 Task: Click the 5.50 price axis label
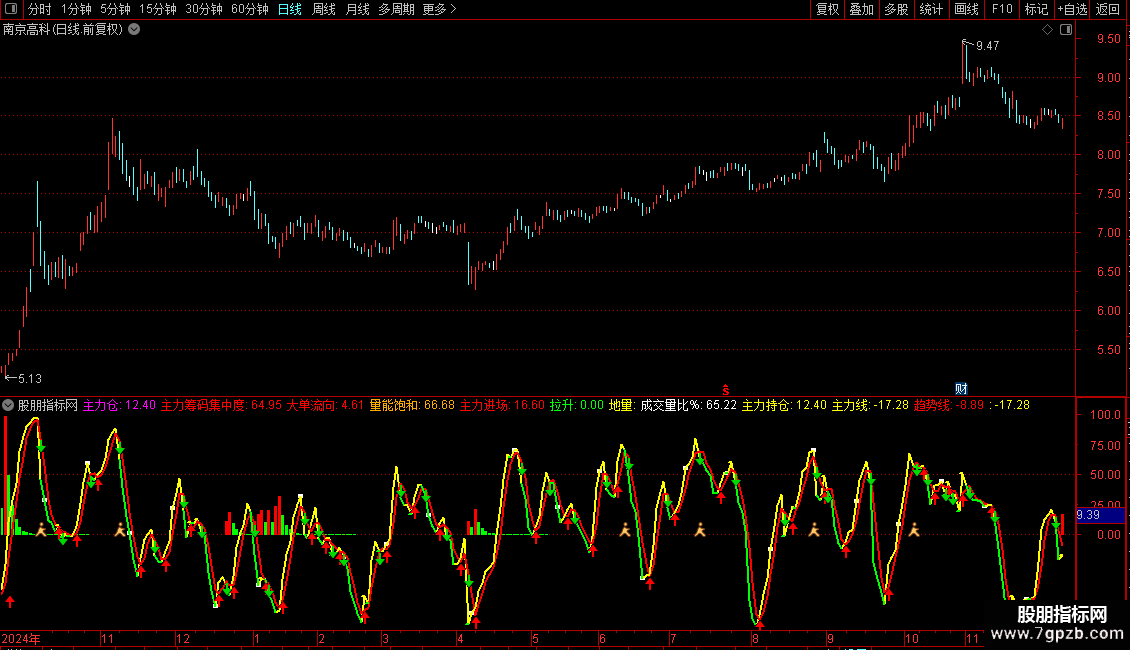(x=1108, y=350)
